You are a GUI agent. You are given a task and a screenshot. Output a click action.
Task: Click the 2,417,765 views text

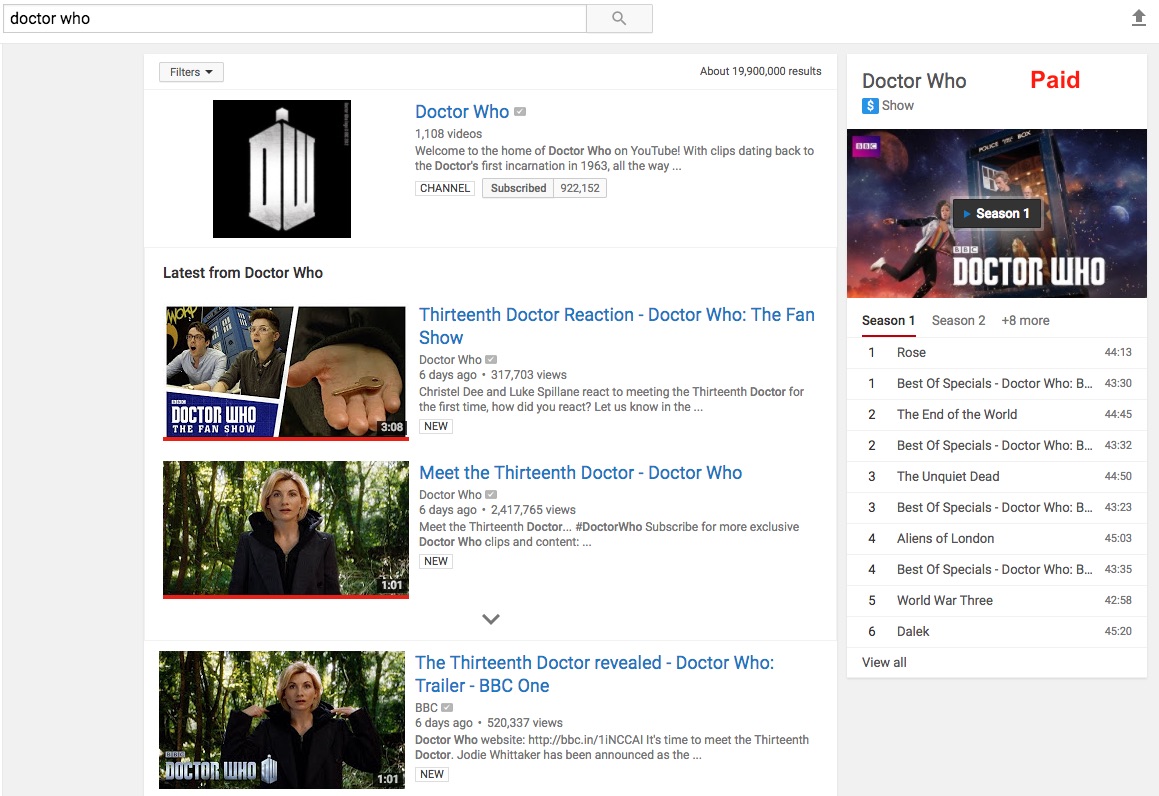coord(533,510)
